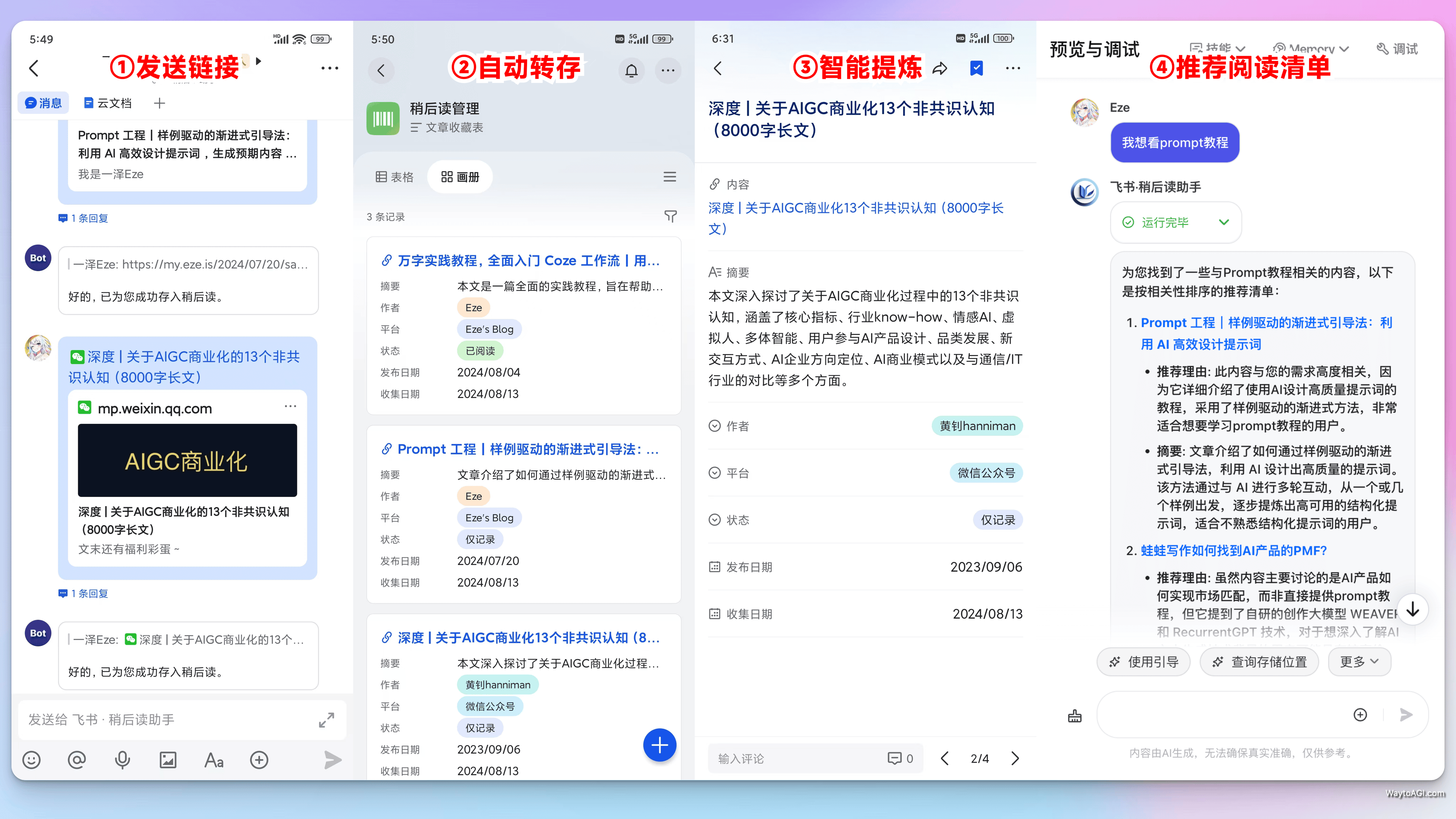This screenshot has width=1456, height=819.
Task: Change the 状态 field 仅记录
Action: click(998, 520)
